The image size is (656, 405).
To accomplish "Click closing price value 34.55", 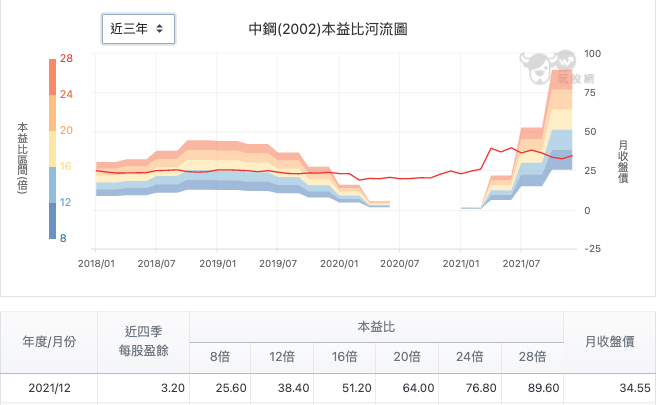I will click(635, 388).
